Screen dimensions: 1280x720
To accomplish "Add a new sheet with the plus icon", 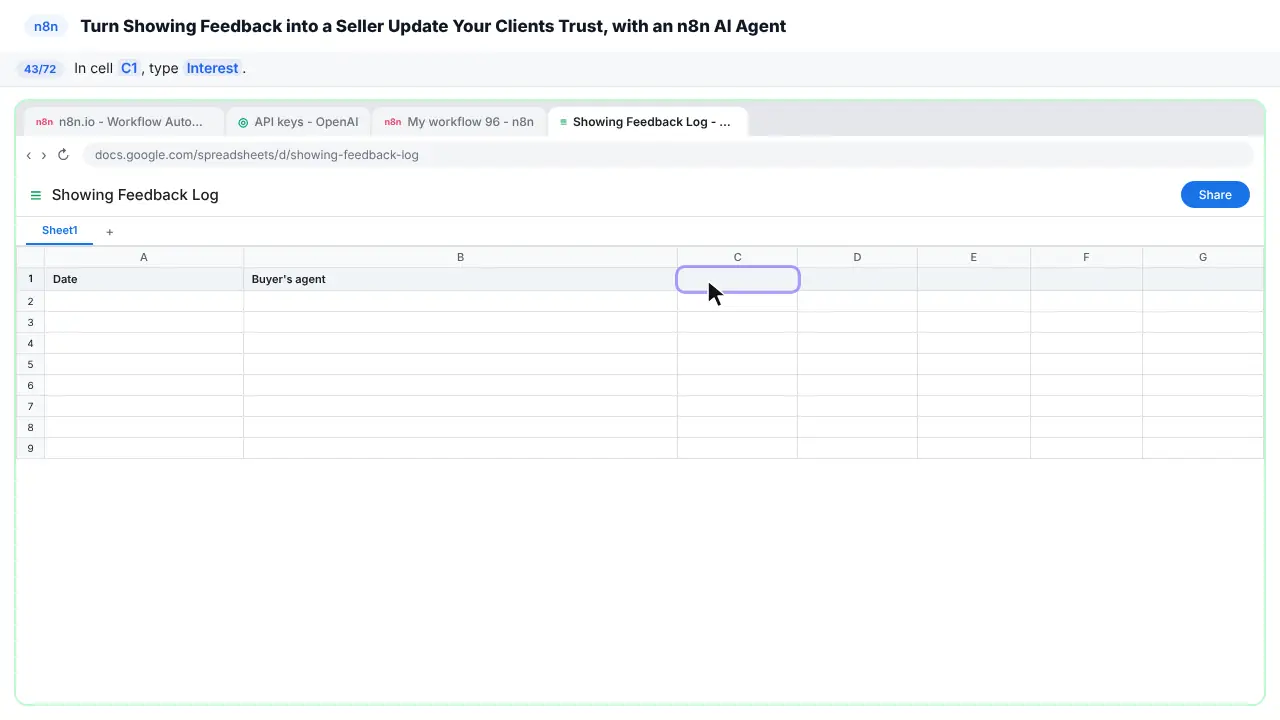I will [x=110, y=232].
